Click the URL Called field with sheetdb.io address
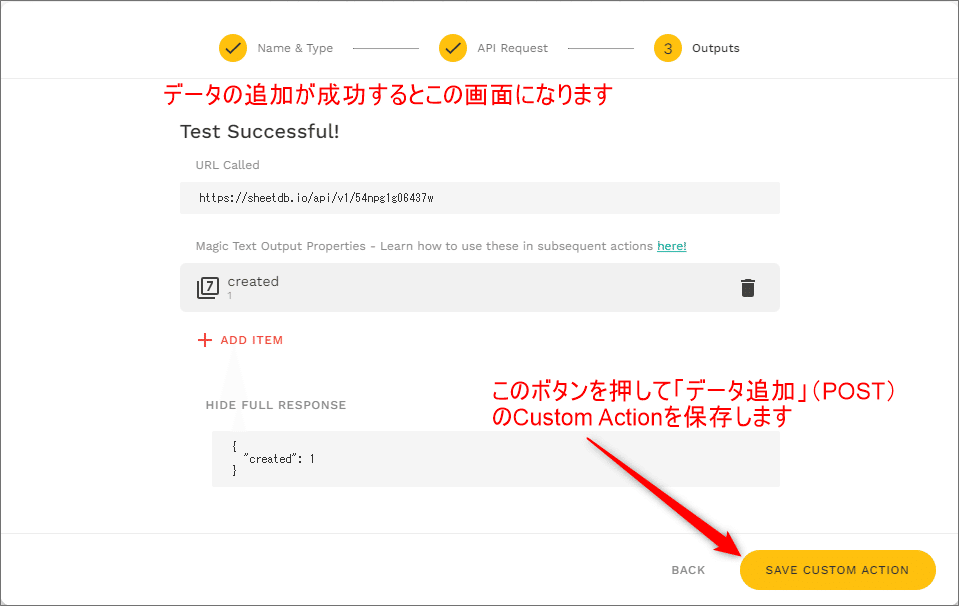The height and width of the screenshot is (606, 959). pyautogui.click(x=480, y=198)
